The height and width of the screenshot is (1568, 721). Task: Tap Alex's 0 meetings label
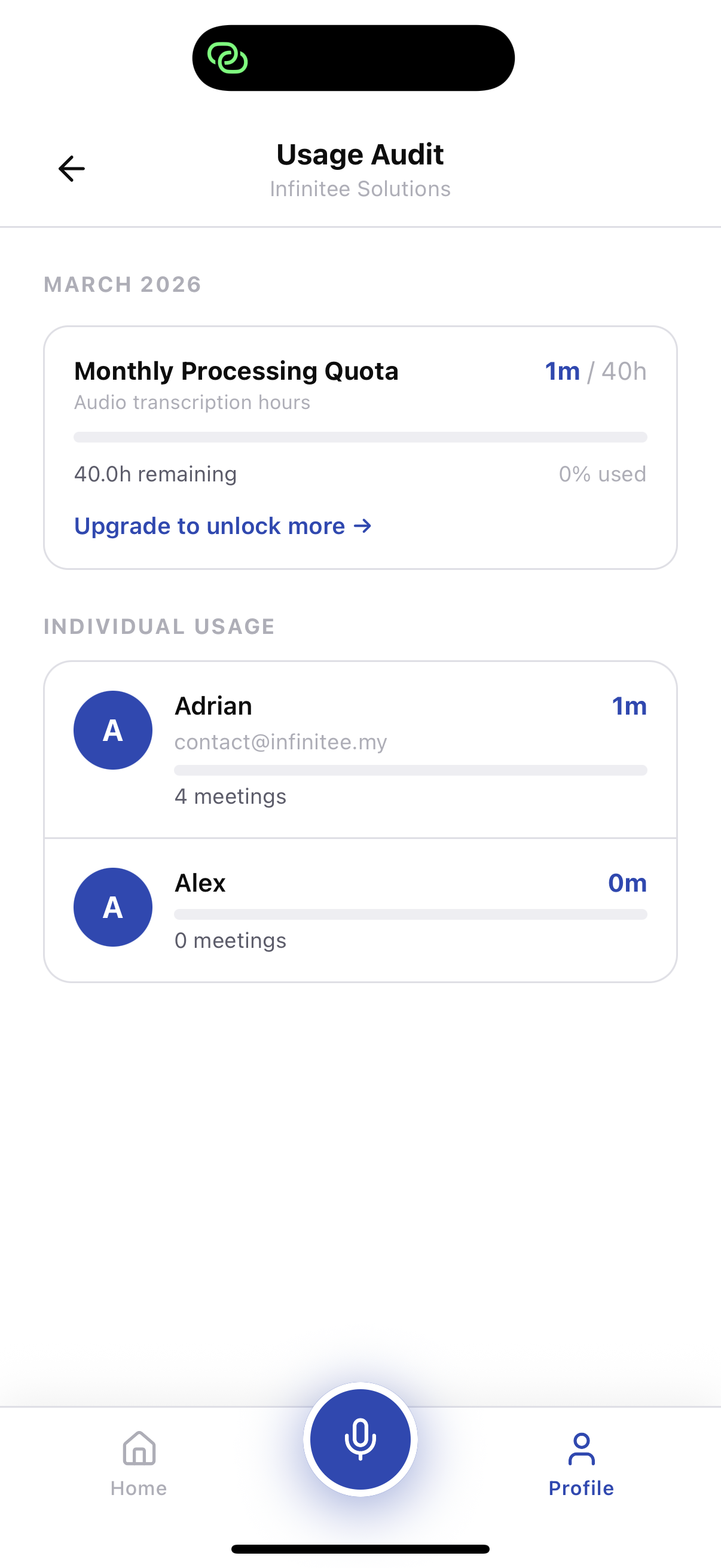pos(230,941)
